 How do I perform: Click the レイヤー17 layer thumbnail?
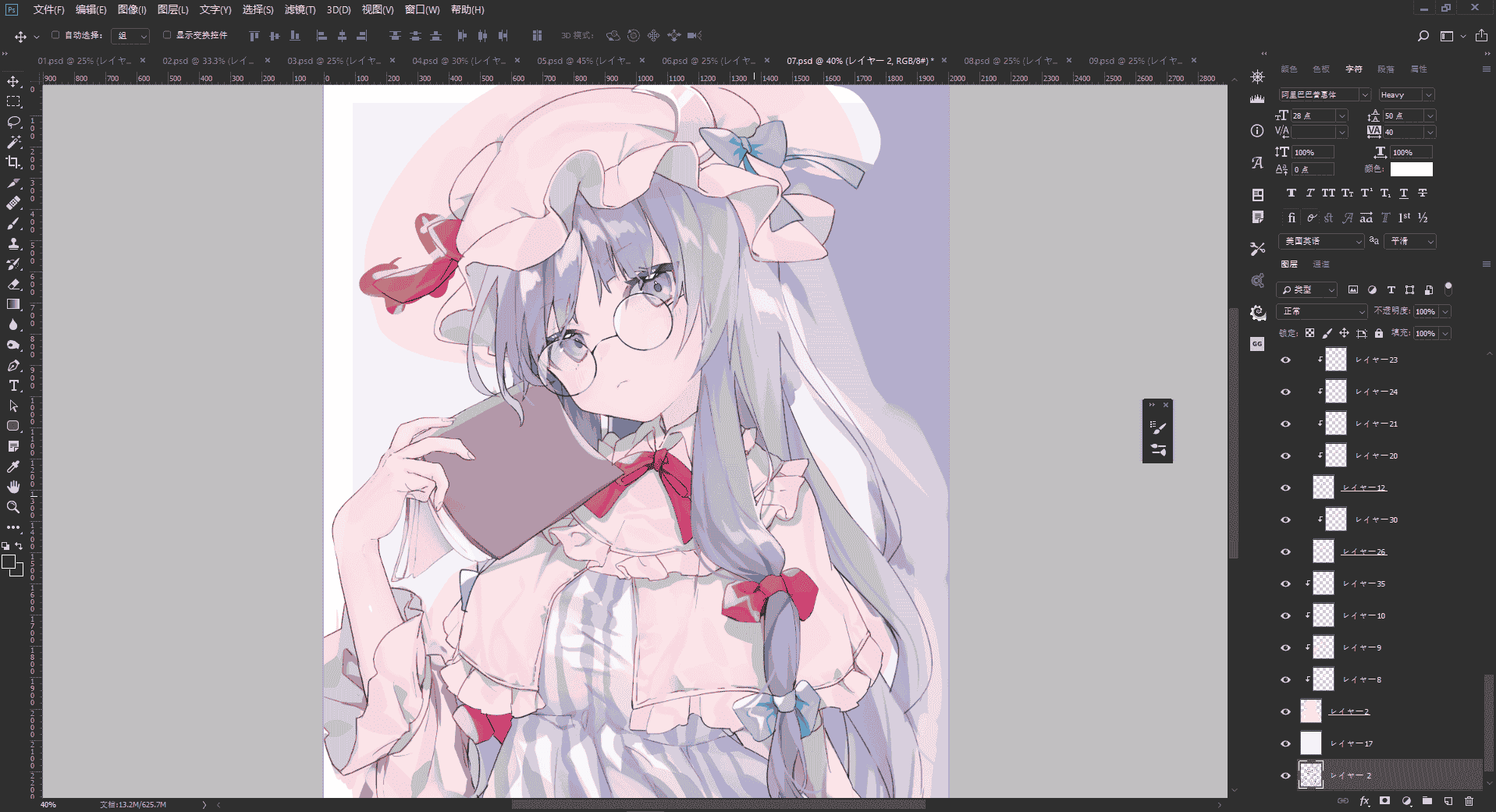coord(1311,743)
